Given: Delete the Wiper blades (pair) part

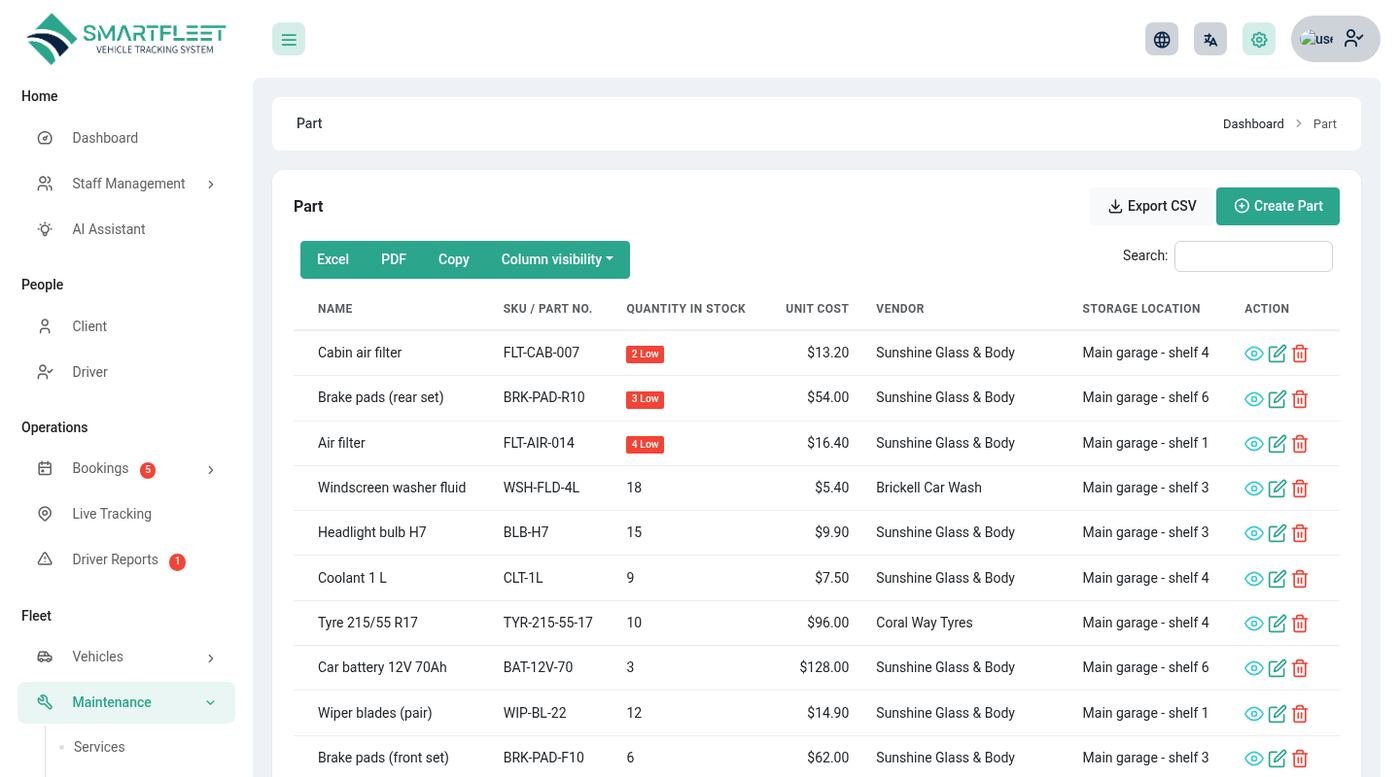Looking at the screenshot, I should [x=1300, y=714].
